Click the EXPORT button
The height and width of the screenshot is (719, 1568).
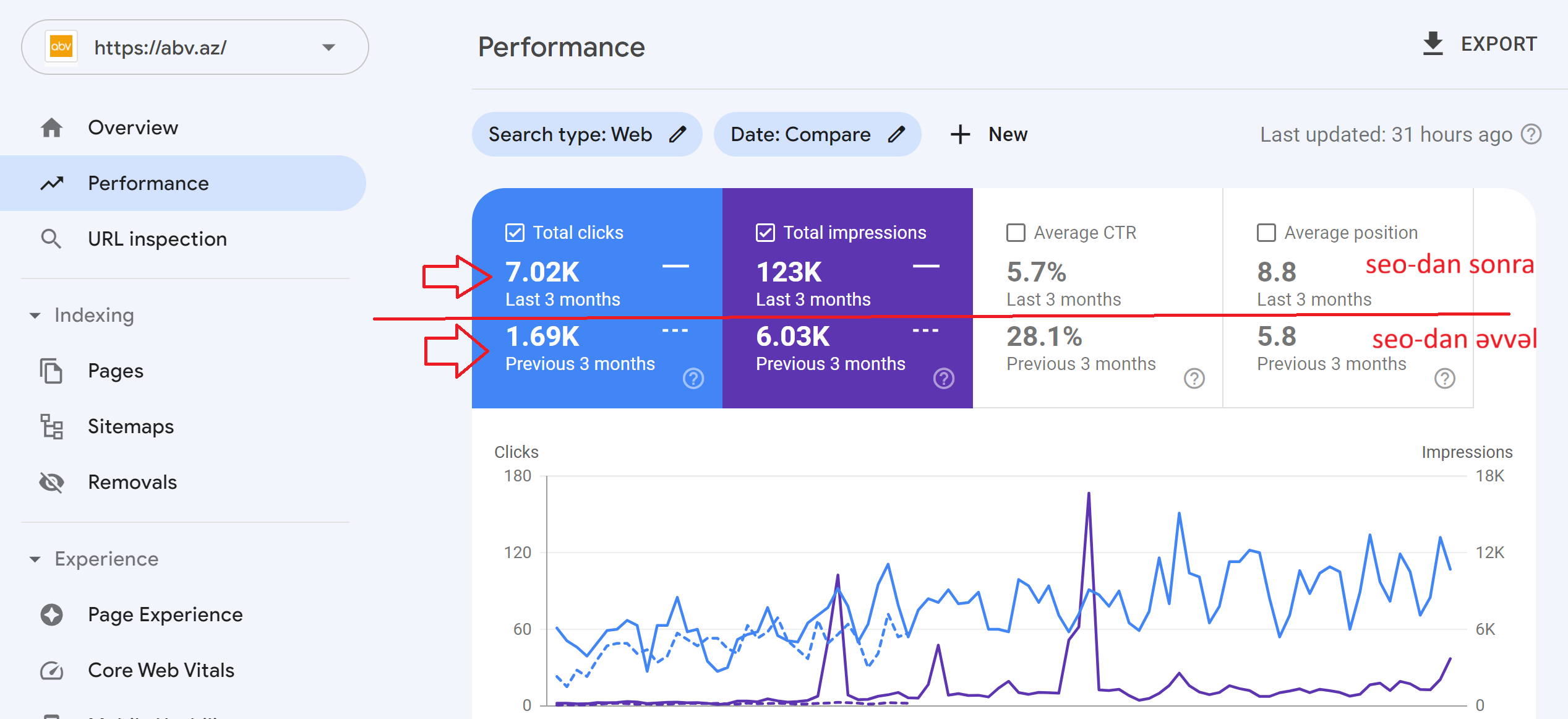tap(1480, 44)
